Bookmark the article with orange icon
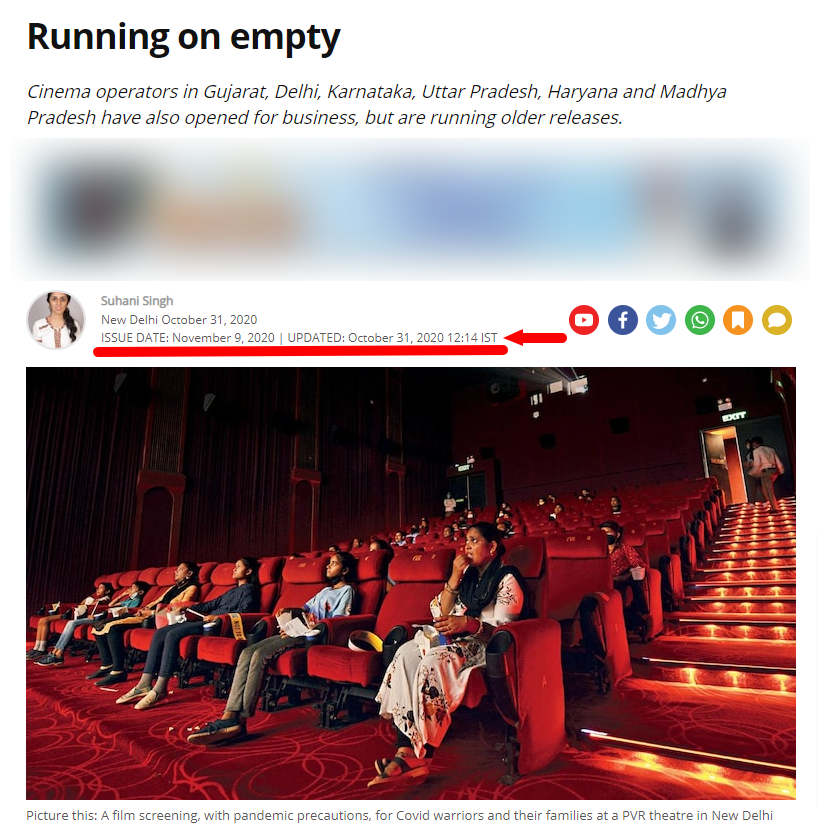This screenshot has width=817, height=830. [738, 320]
